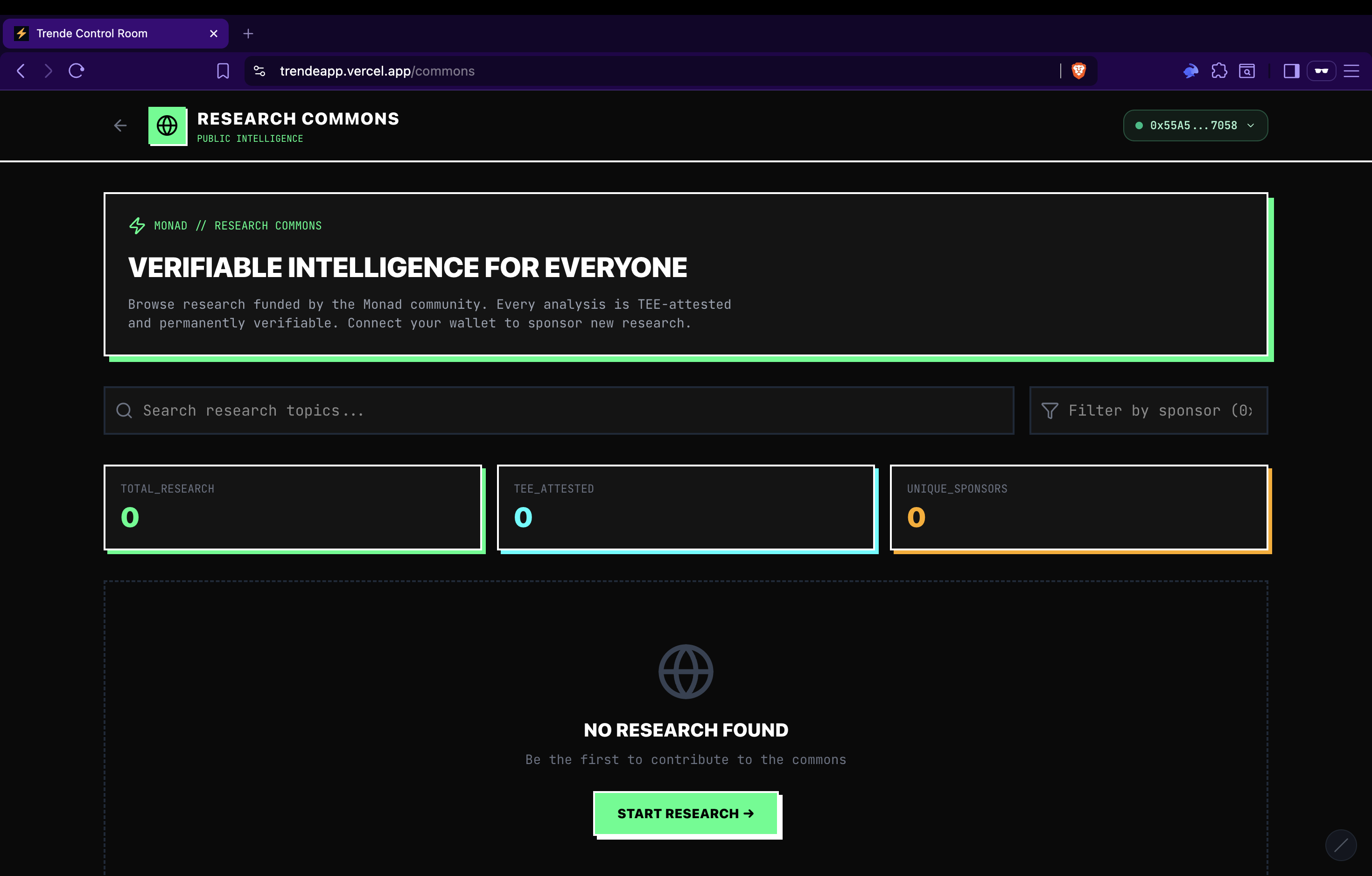Screen dimensions: 1372x876
Task: Click the START RESEARCH button
Action: click(x=686, y=813)
